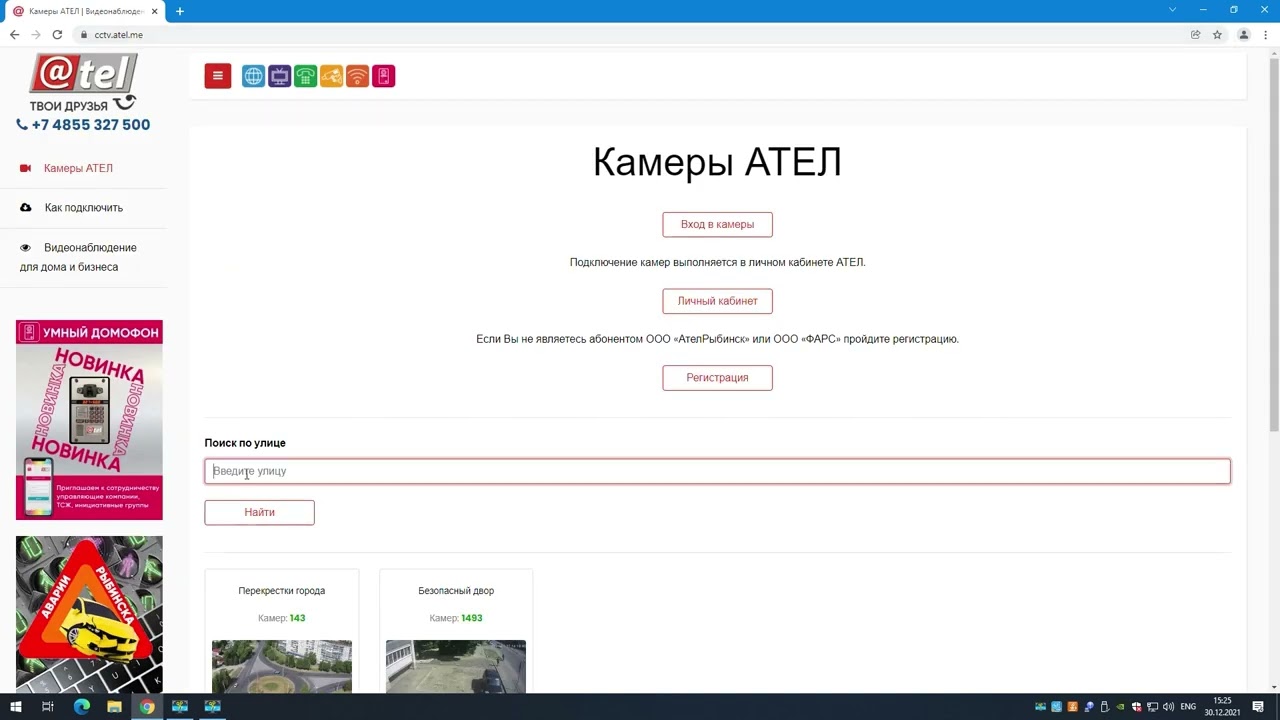The height and width of the screenshot is (720, 1280).
Task: Open Видеонаблюдение для дома и бизнеса
Action: point(78,257)
